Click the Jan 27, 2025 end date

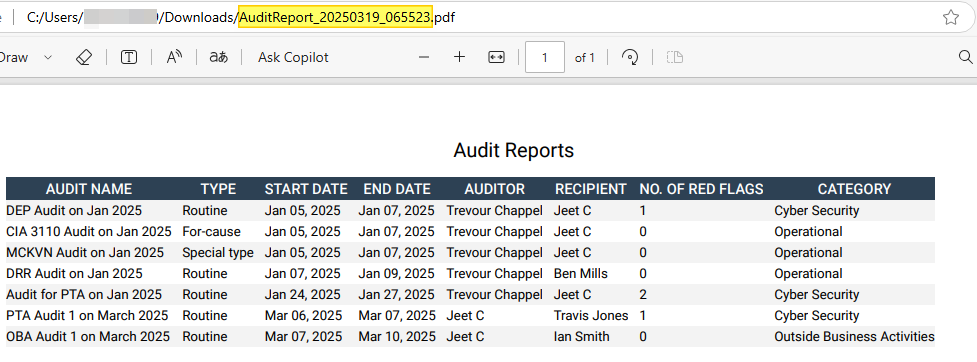point(396,295)
